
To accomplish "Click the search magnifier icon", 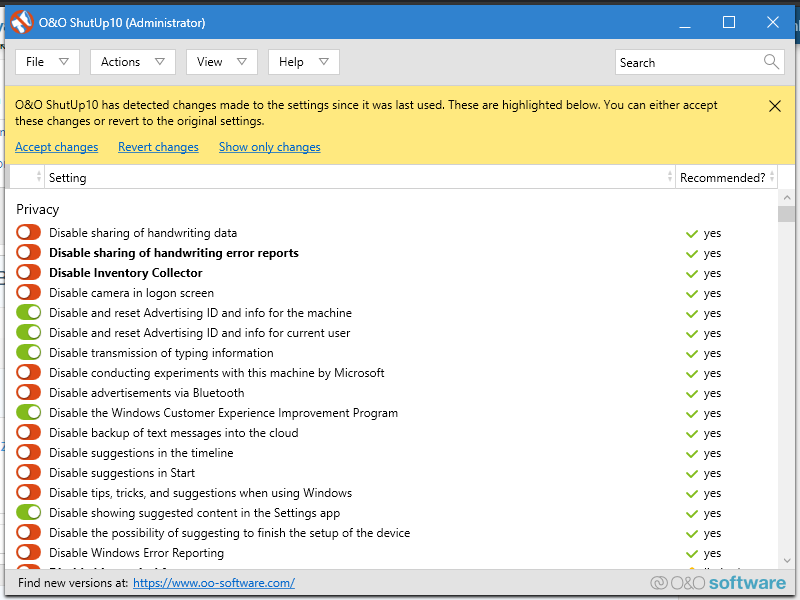I will [x=771, y=62].
